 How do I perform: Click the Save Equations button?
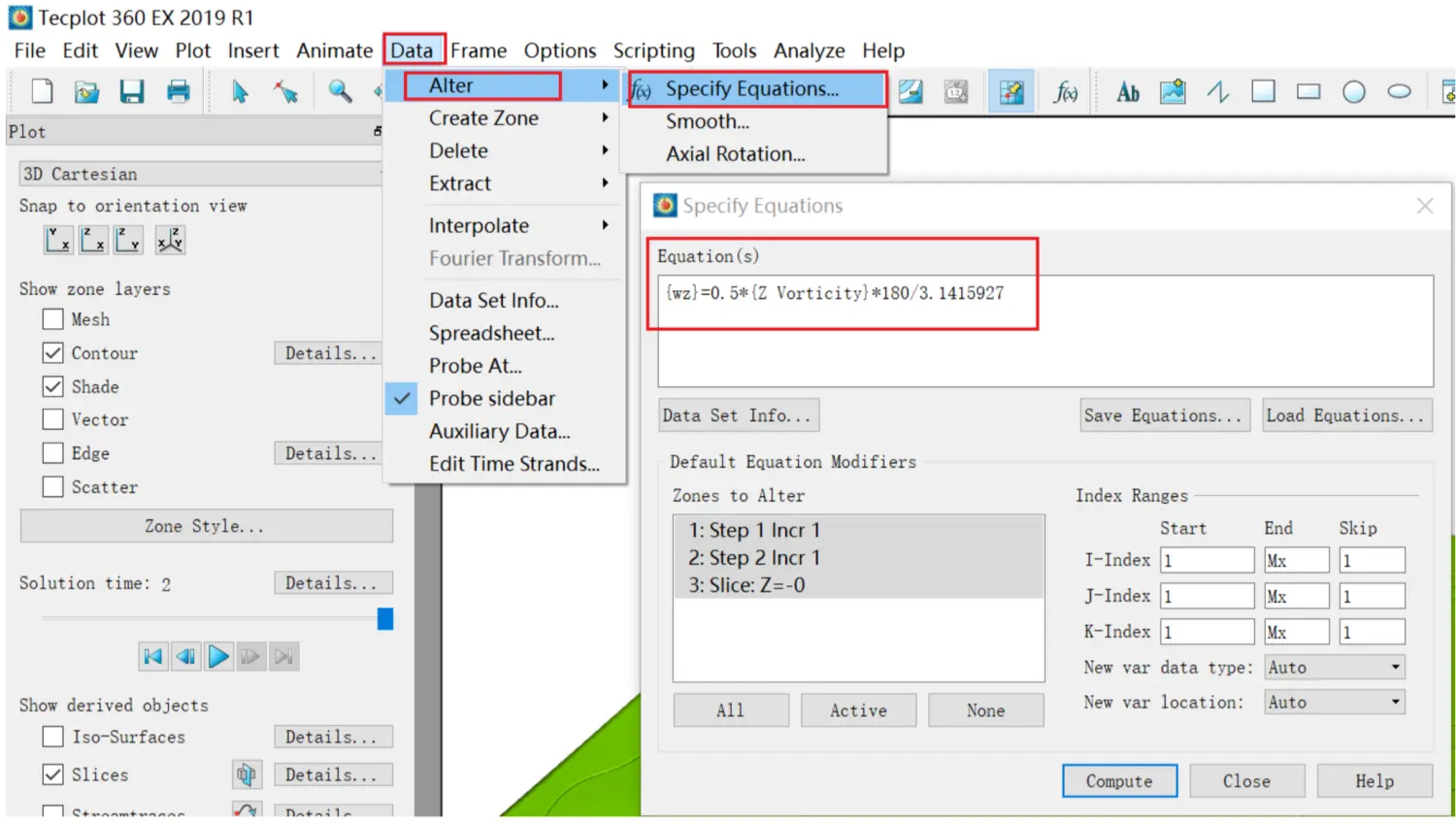point(1164,415)
